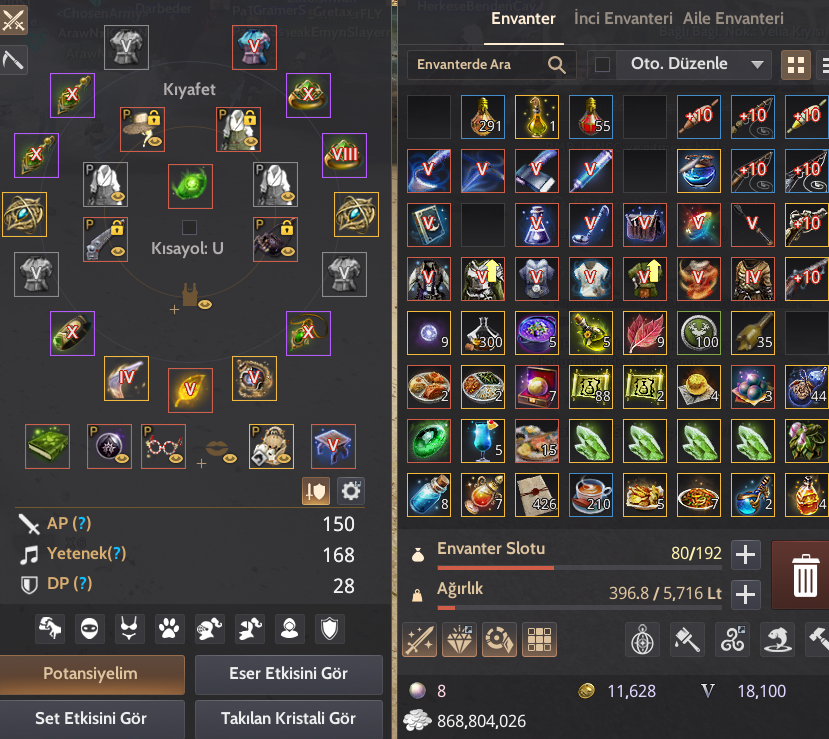This screenshot has width=829, height=739.
Task: Click the Envanterde Ara search field
Action: coord(491,64)
